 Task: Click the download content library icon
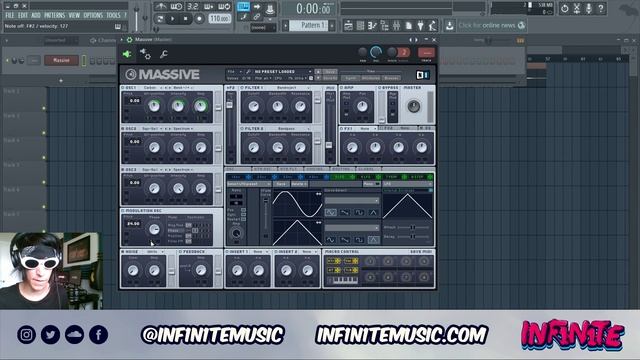[x=449, y=26]
